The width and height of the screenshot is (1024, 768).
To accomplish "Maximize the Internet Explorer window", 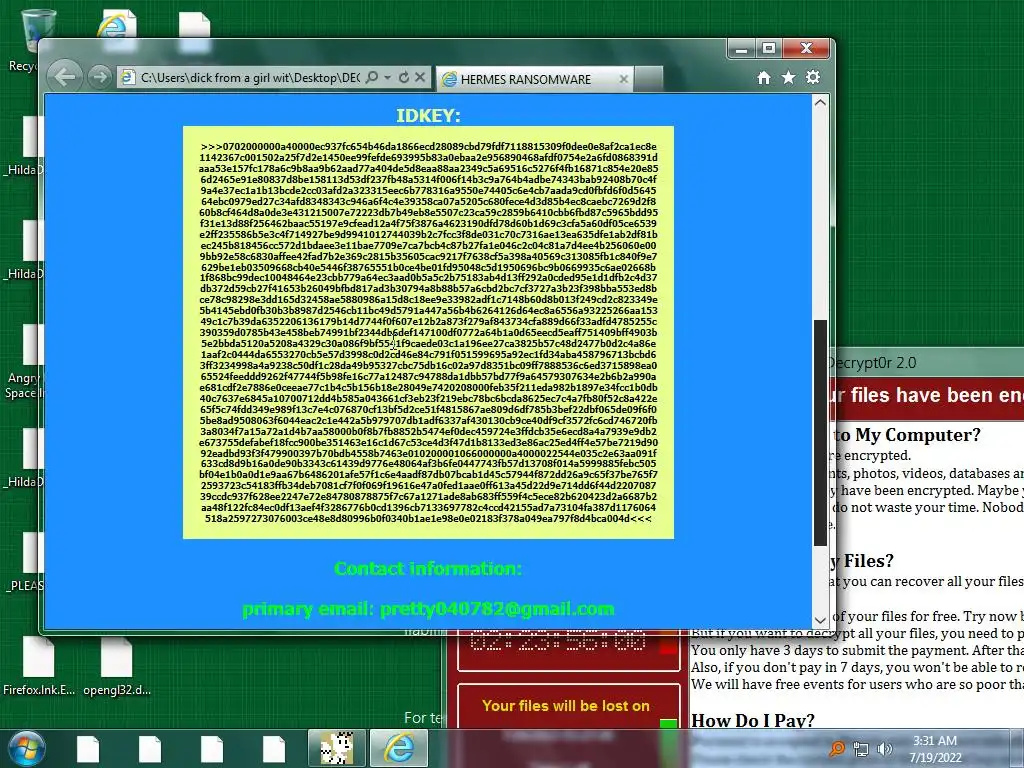I will coord(769,49).
